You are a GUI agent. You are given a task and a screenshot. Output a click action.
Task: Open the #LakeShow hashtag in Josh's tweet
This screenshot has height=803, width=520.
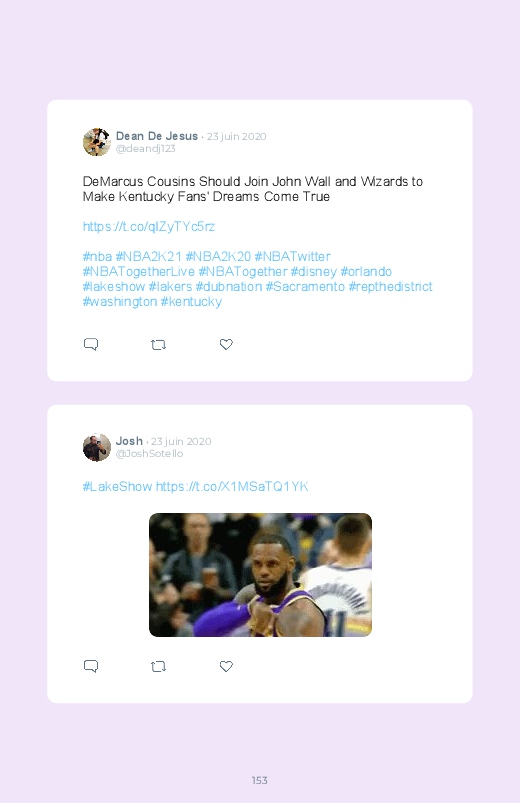coord(117,487)
